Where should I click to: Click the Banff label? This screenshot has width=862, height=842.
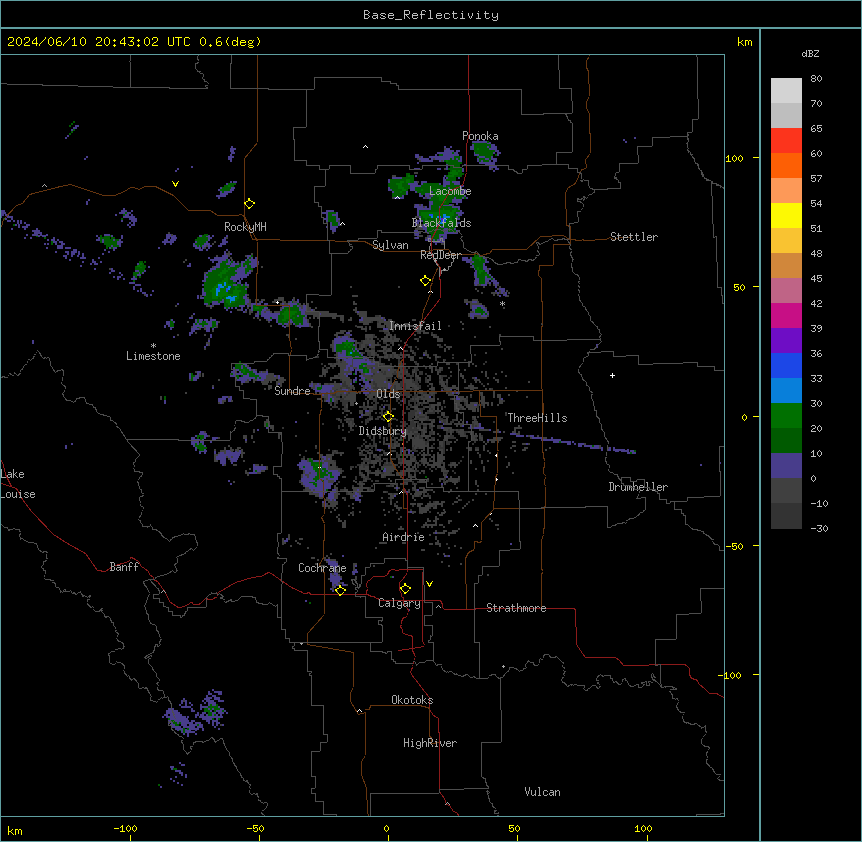click(x=124, y=567)
